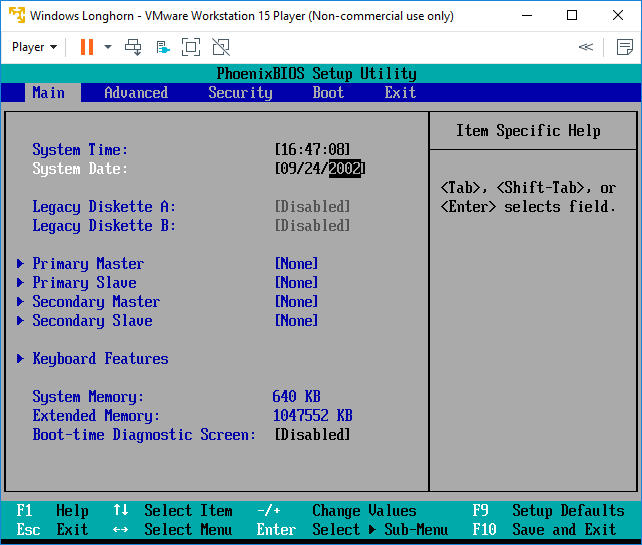Open the message log notes icon
This screenshot has width=642, height=545.
pos(624,47)
